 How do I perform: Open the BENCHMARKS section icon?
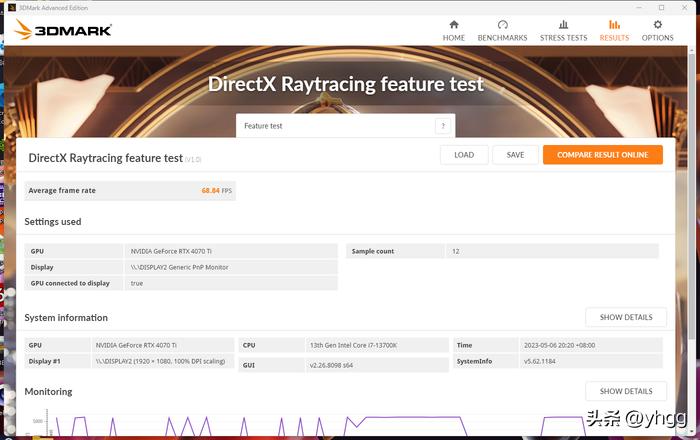pyautogui.click(x=502, y=25)
